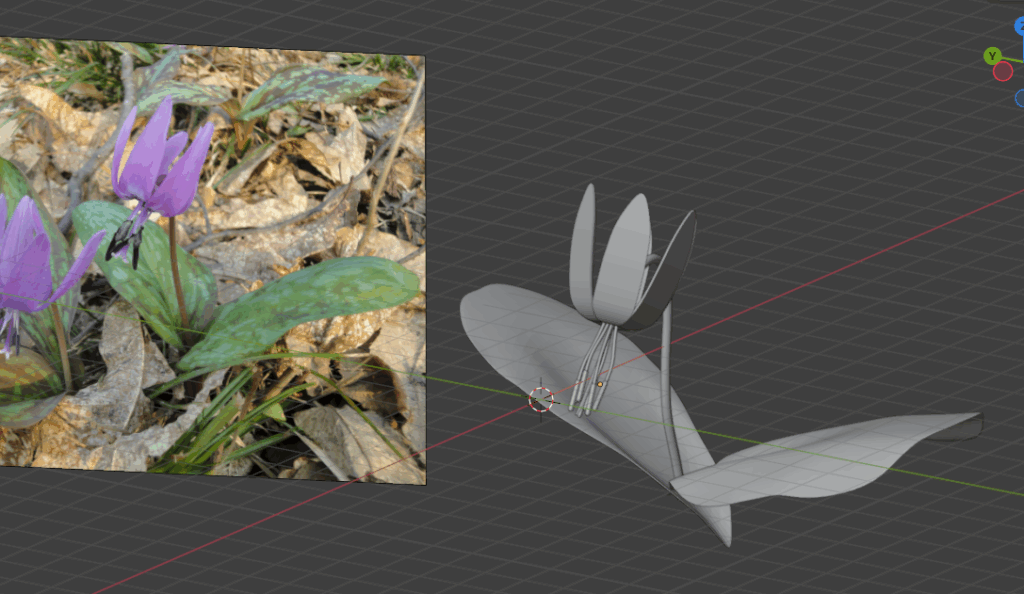Click the orange object origin dot
The image size is (1024, 594).
tap(599, 383)
